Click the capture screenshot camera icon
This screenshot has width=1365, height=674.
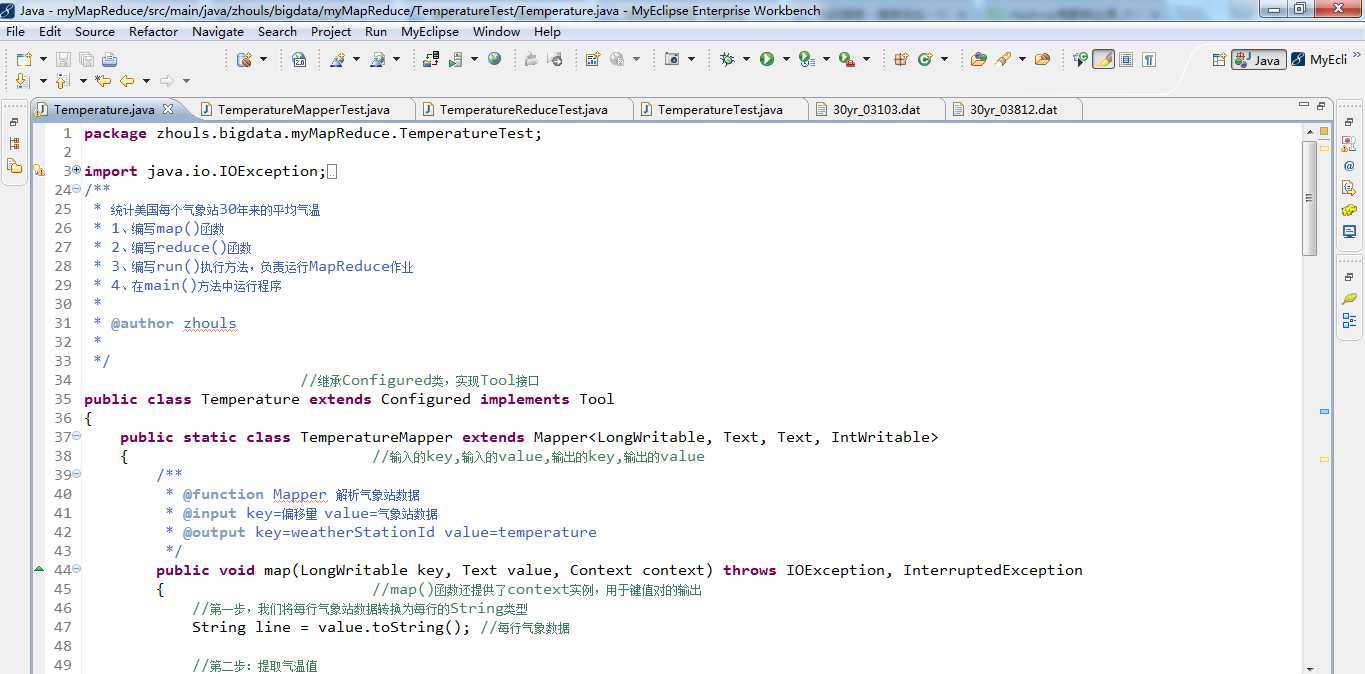click(x=672, y=59)
